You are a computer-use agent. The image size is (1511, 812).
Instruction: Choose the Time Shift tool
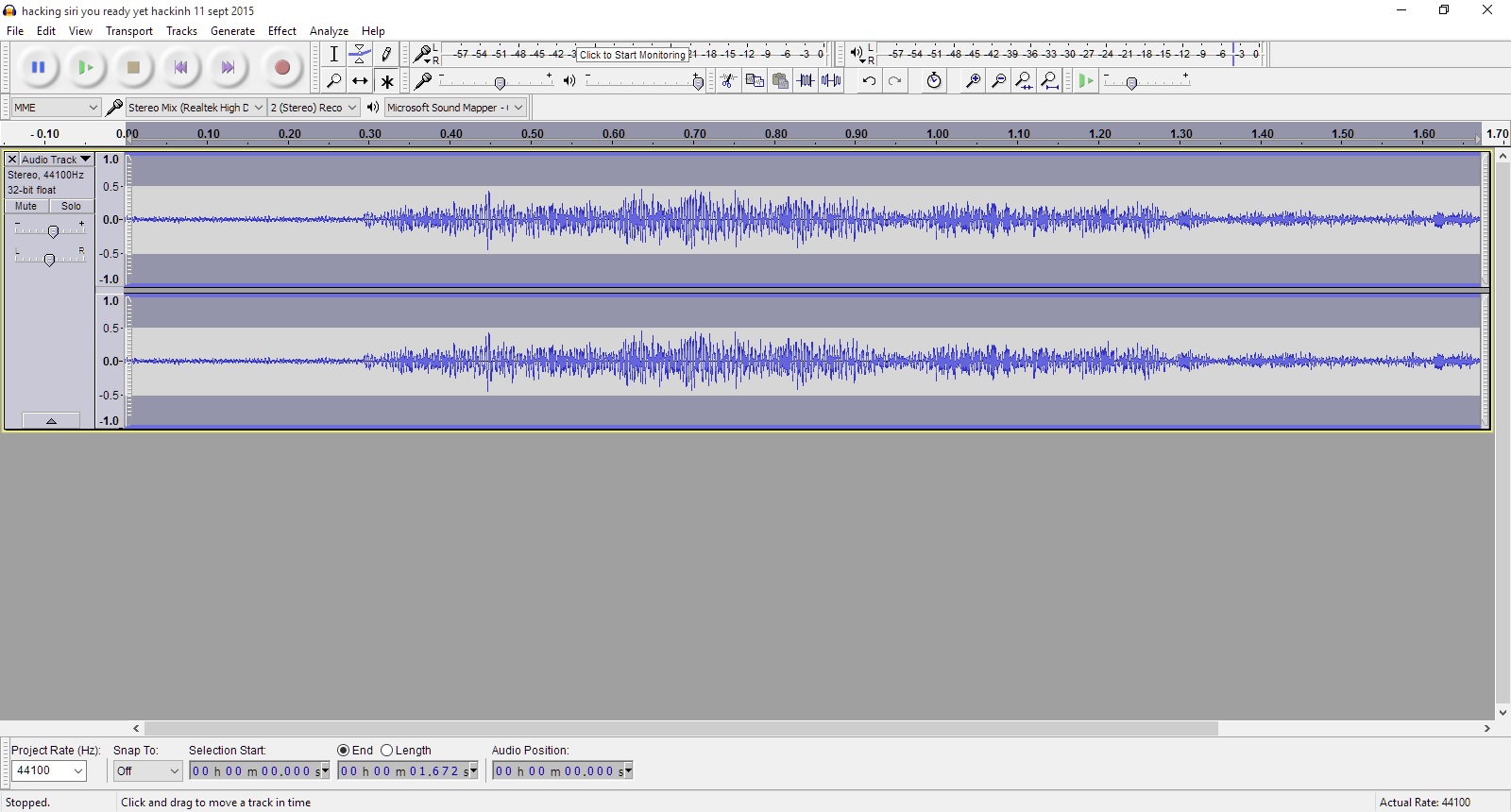tap(360, 81)
